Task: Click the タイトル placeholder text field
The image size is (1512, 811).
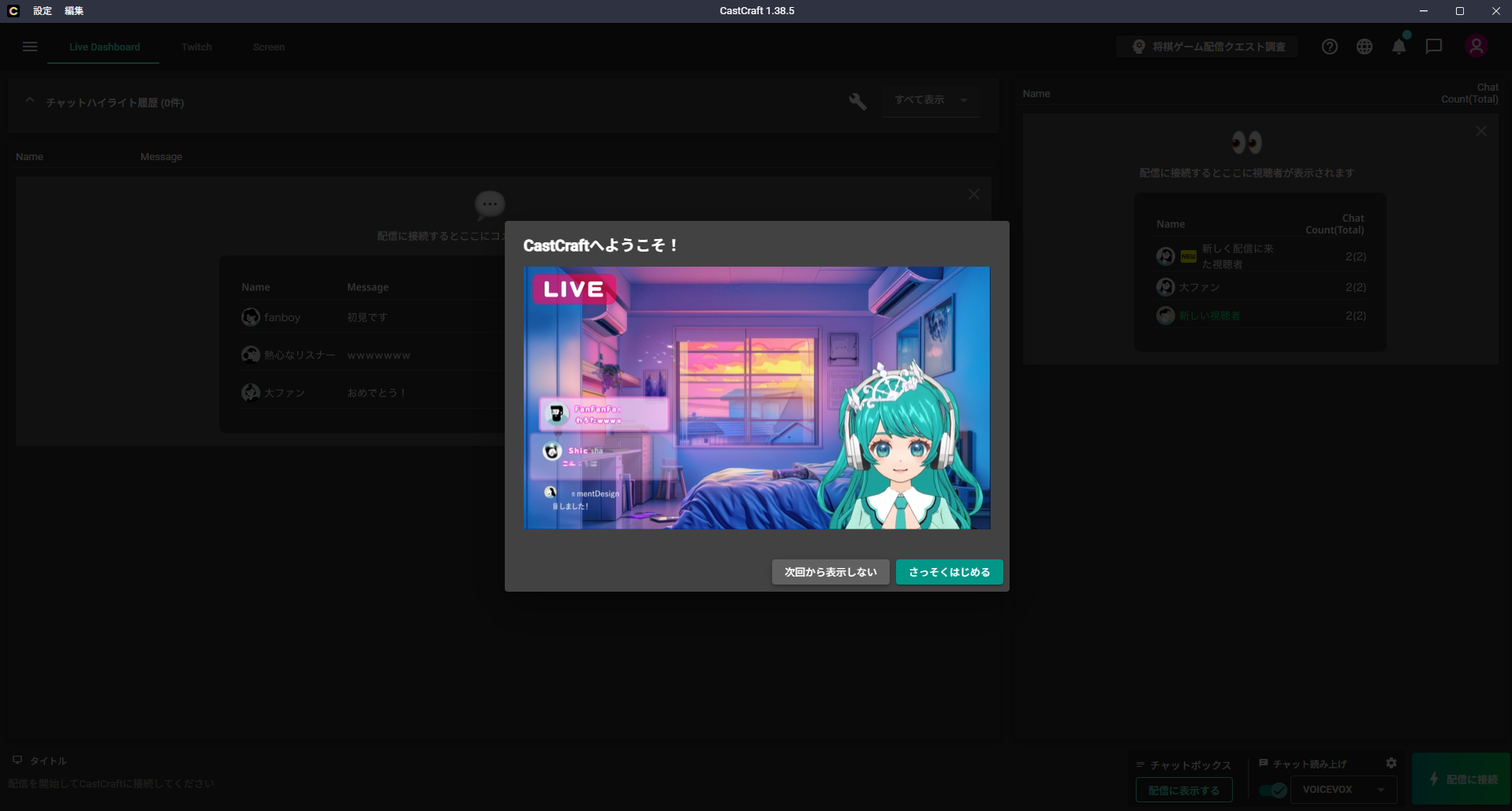Action: pos(111,783)
